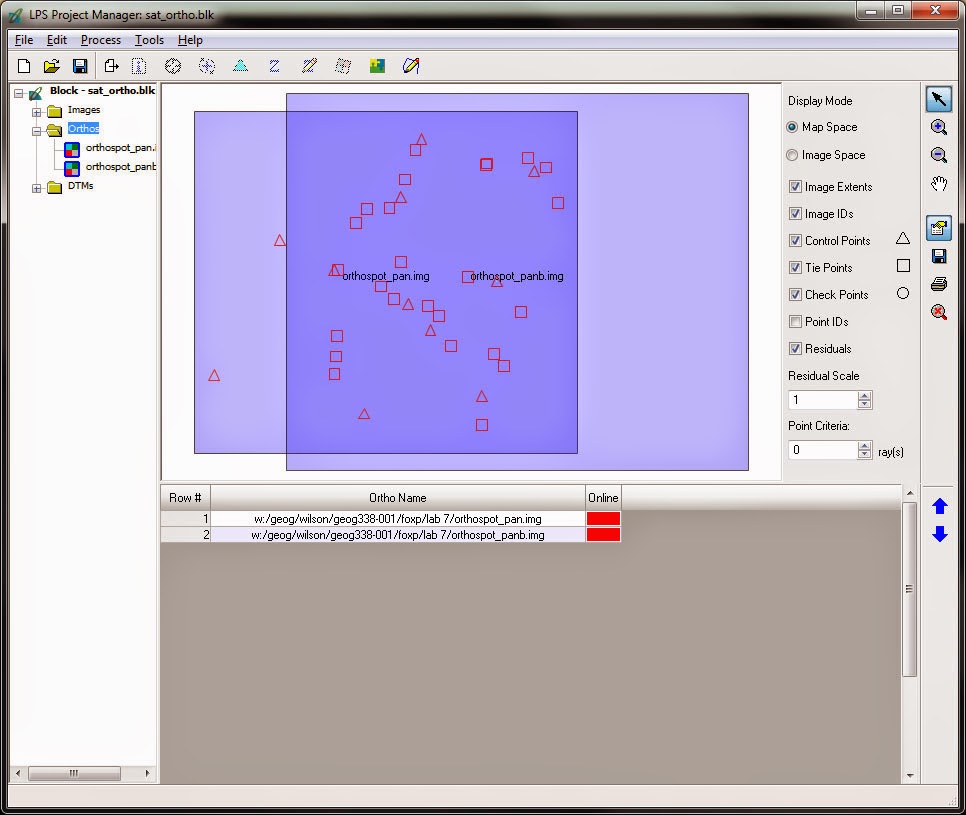Collapse the Block sat_ortho.blk tree root

coord(19,94)
